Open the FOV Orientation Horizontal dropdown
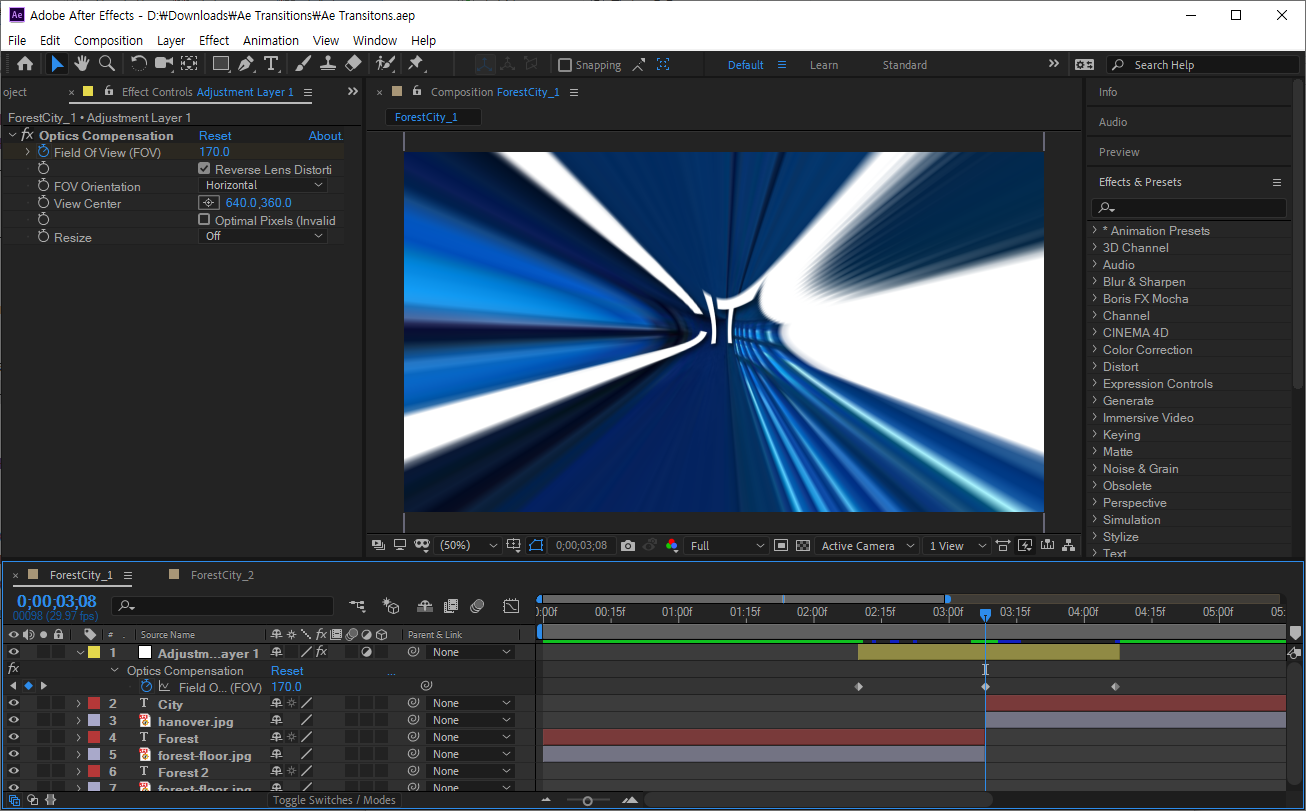Image resolution: width=1306 pixels, height=811 pixels. pyautogui.click(x=263, y=185)
